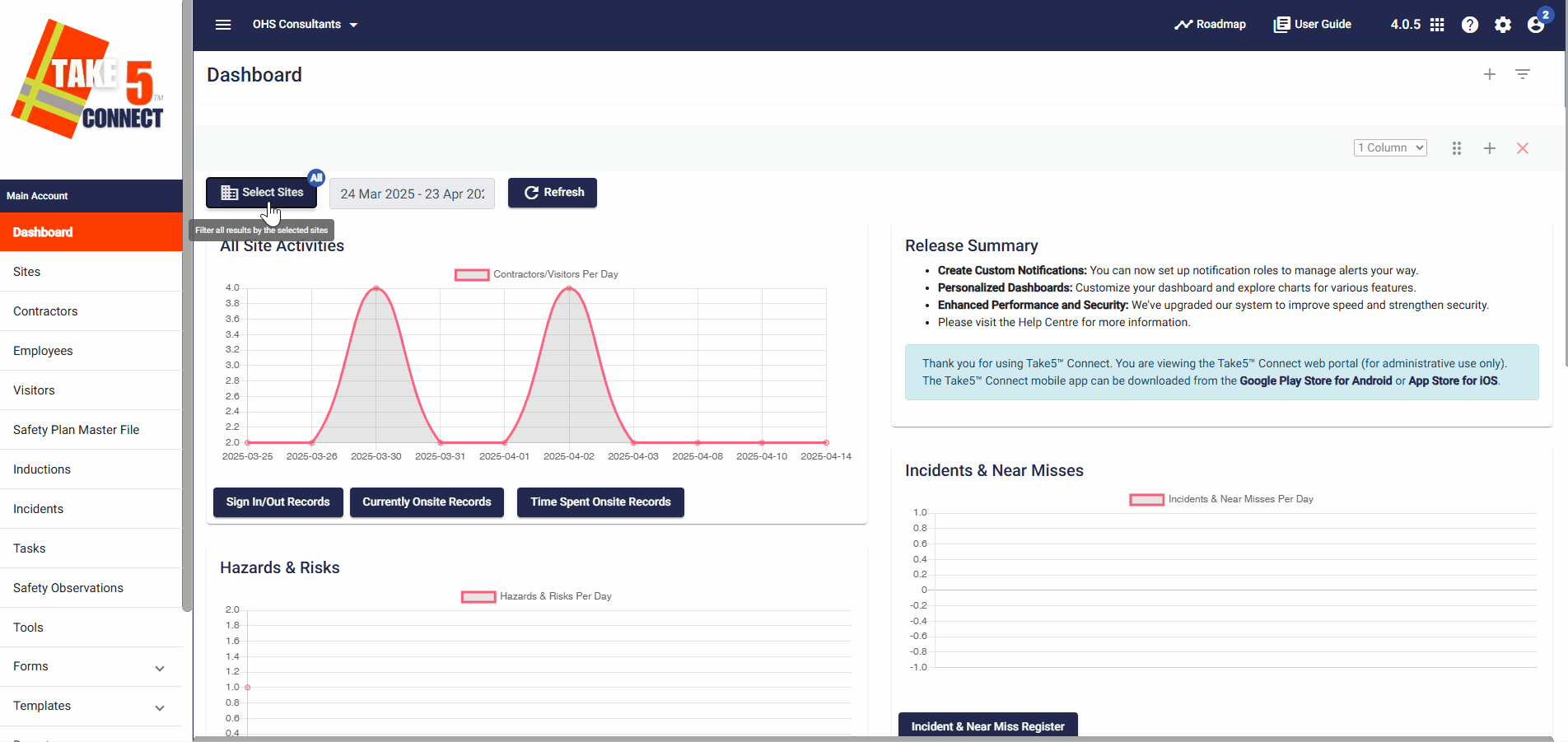This screenshot has height=742, width=1568.
Task: Open the dashboard filter icon
Action: point(1523,74)
